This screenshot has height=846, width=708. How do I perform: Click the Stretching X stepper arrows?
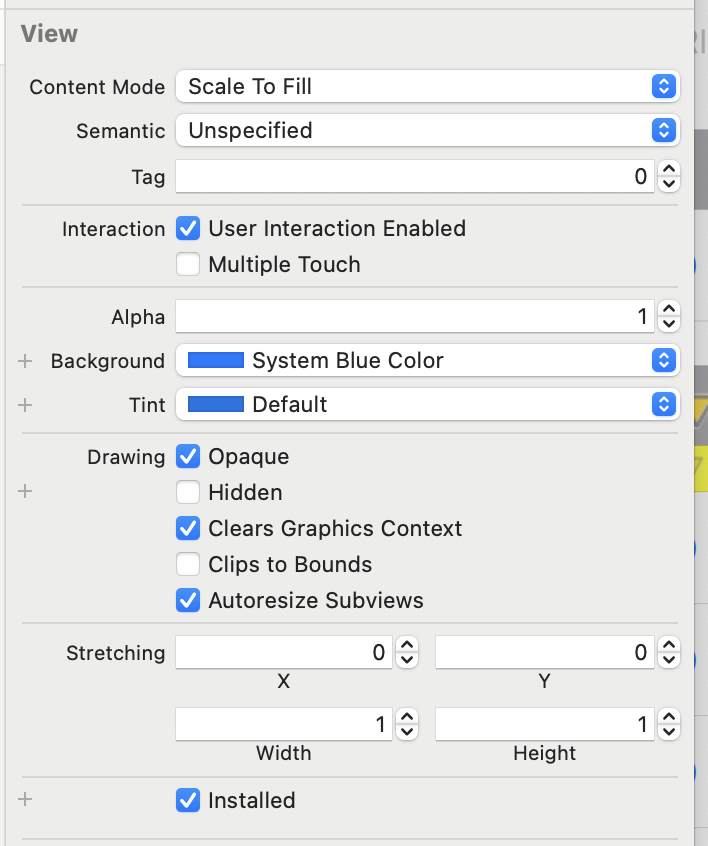coord(407,653)
